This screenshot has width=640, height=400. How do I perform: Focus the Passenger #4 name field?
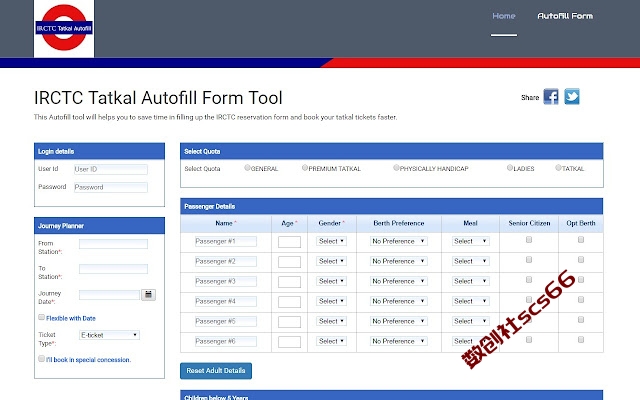(226, 301)
